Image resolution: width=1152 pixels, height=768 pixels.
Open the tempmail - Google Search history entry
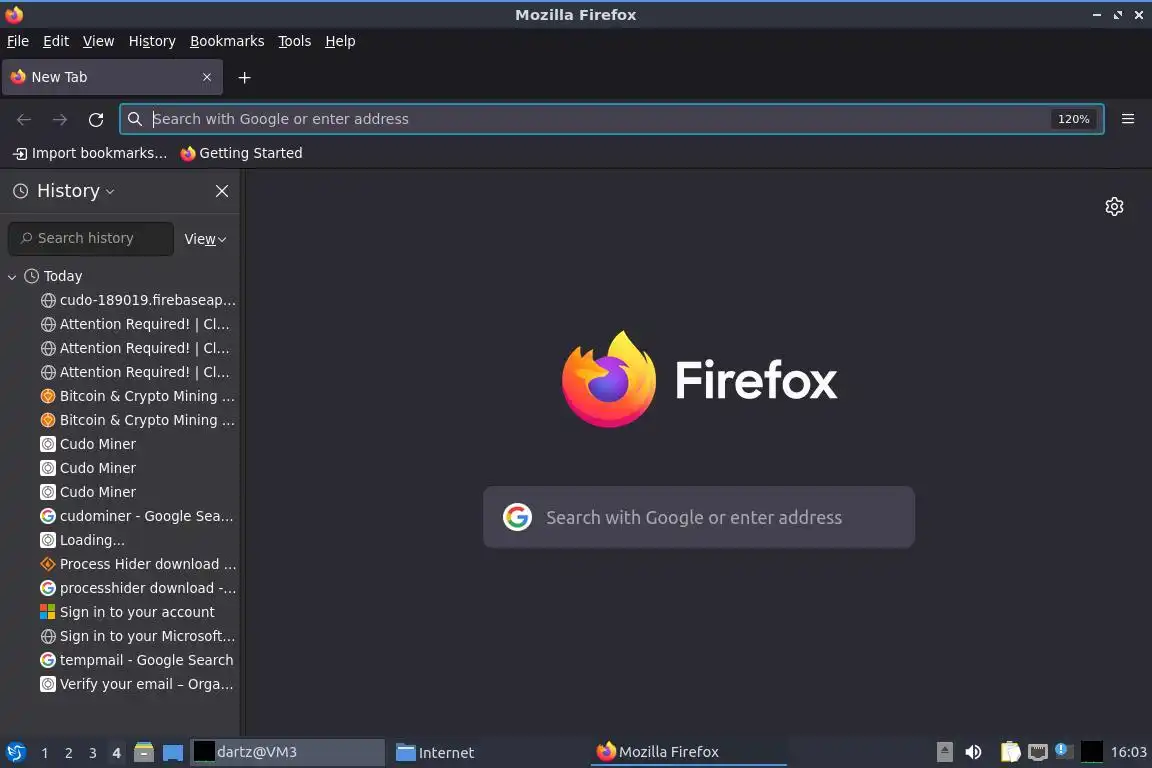click(x=137, y=660)
